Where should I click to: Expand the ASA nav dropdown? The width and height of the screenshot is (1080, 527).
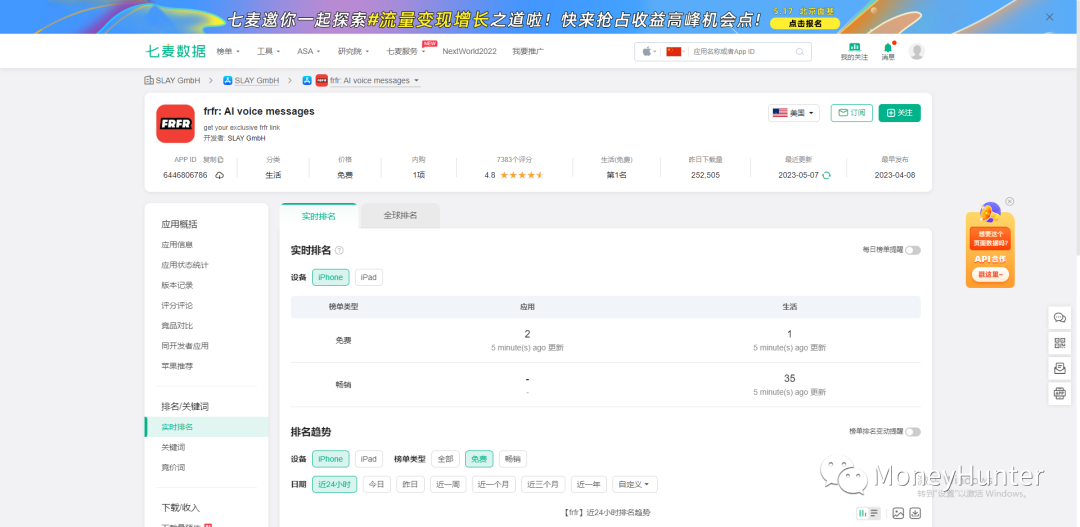pyautogui.click(x=309, y=51)
